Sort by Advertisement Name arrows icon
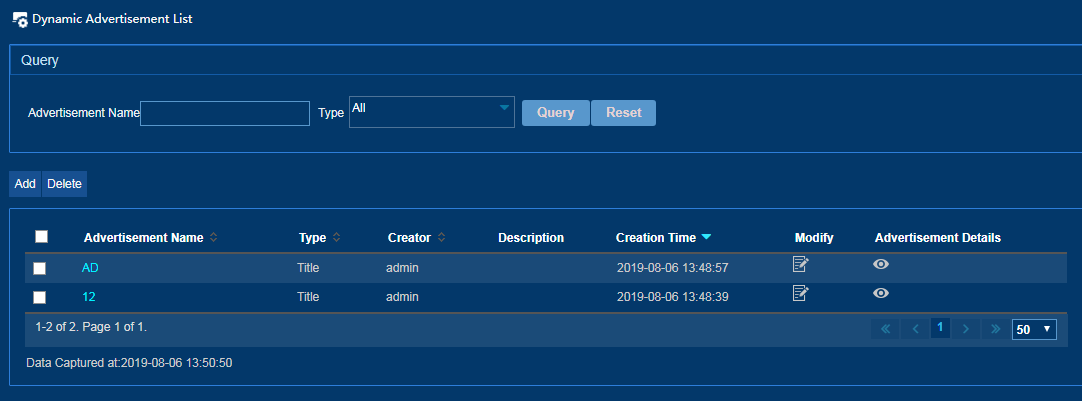1082x401 pixels. [x=213, y=237]
